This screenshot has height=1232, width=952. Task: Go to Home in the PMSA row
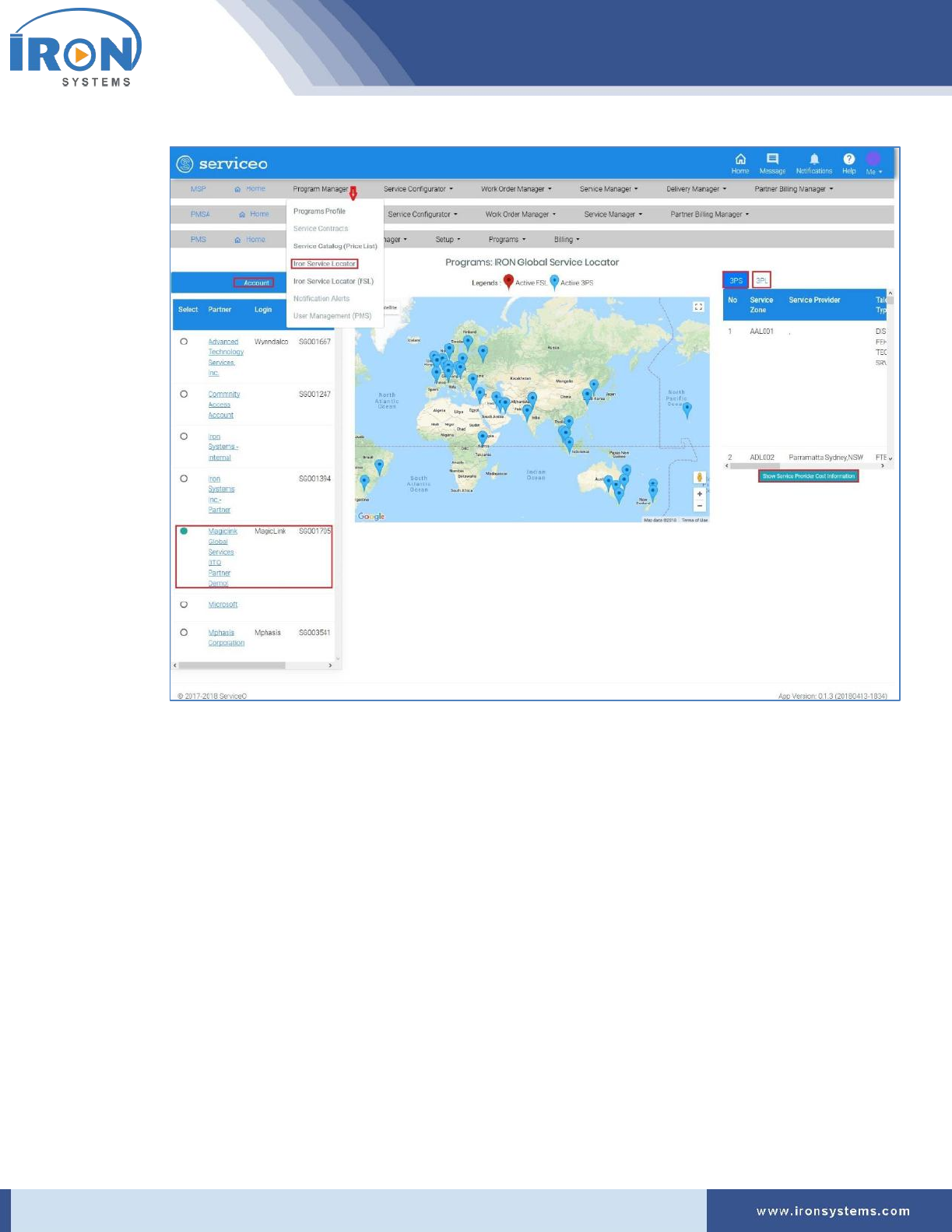pos(255,214)
